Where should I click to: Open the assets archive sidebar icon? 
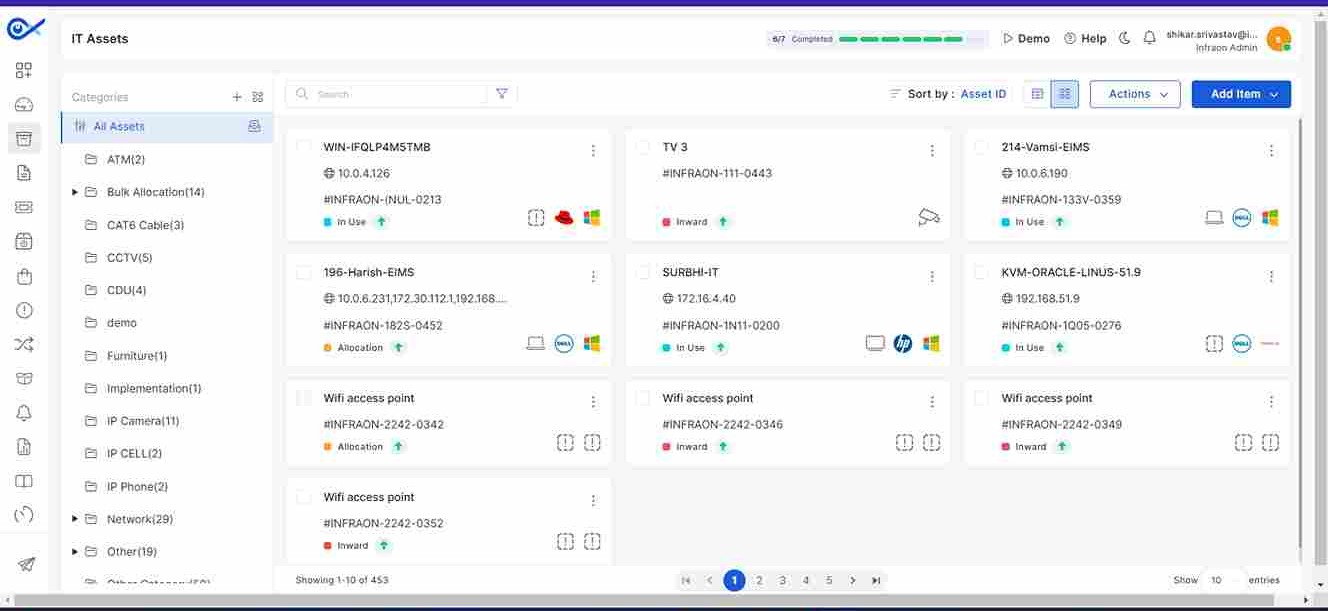(24, 138)
